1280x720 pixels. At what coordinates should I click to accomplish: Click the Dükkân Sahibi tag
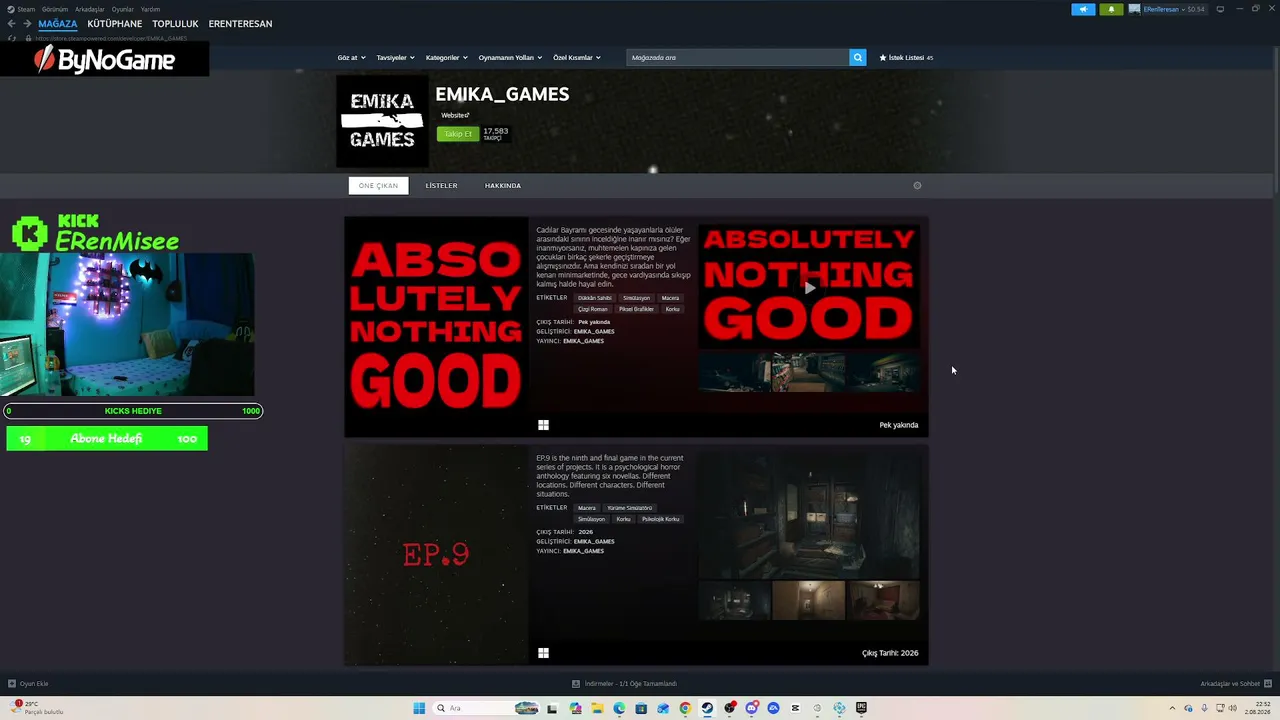[595, 298]
